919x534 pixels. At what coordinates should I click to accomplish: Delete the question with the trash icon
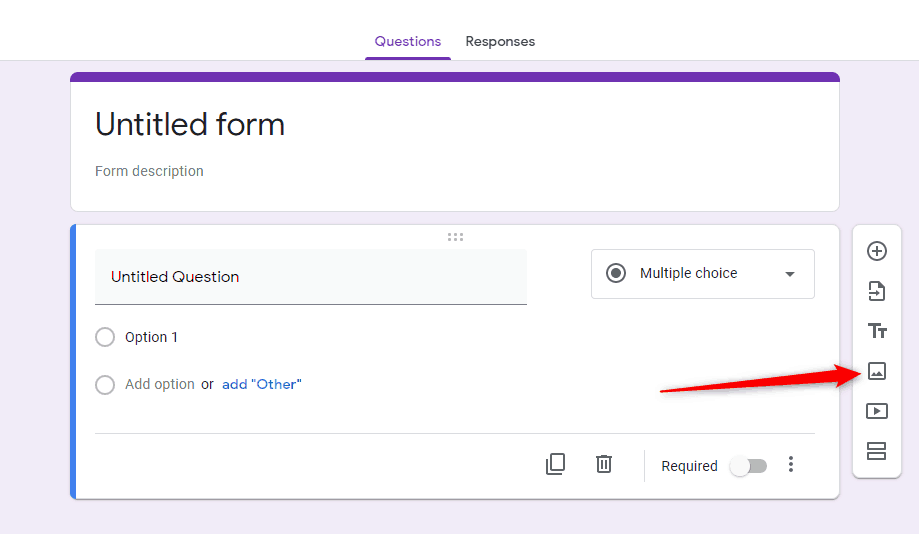pyautogui.click(x=604, y=464)
